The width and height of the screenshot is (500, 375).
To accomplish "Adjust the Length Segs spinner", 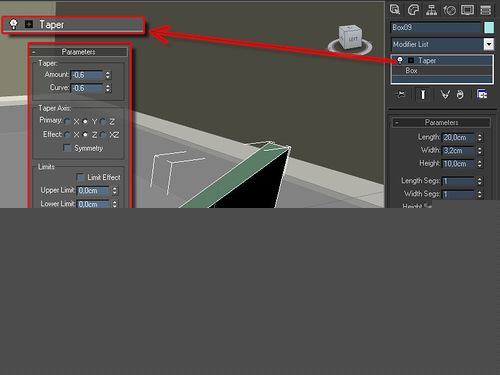I will (x=480, y=181).
